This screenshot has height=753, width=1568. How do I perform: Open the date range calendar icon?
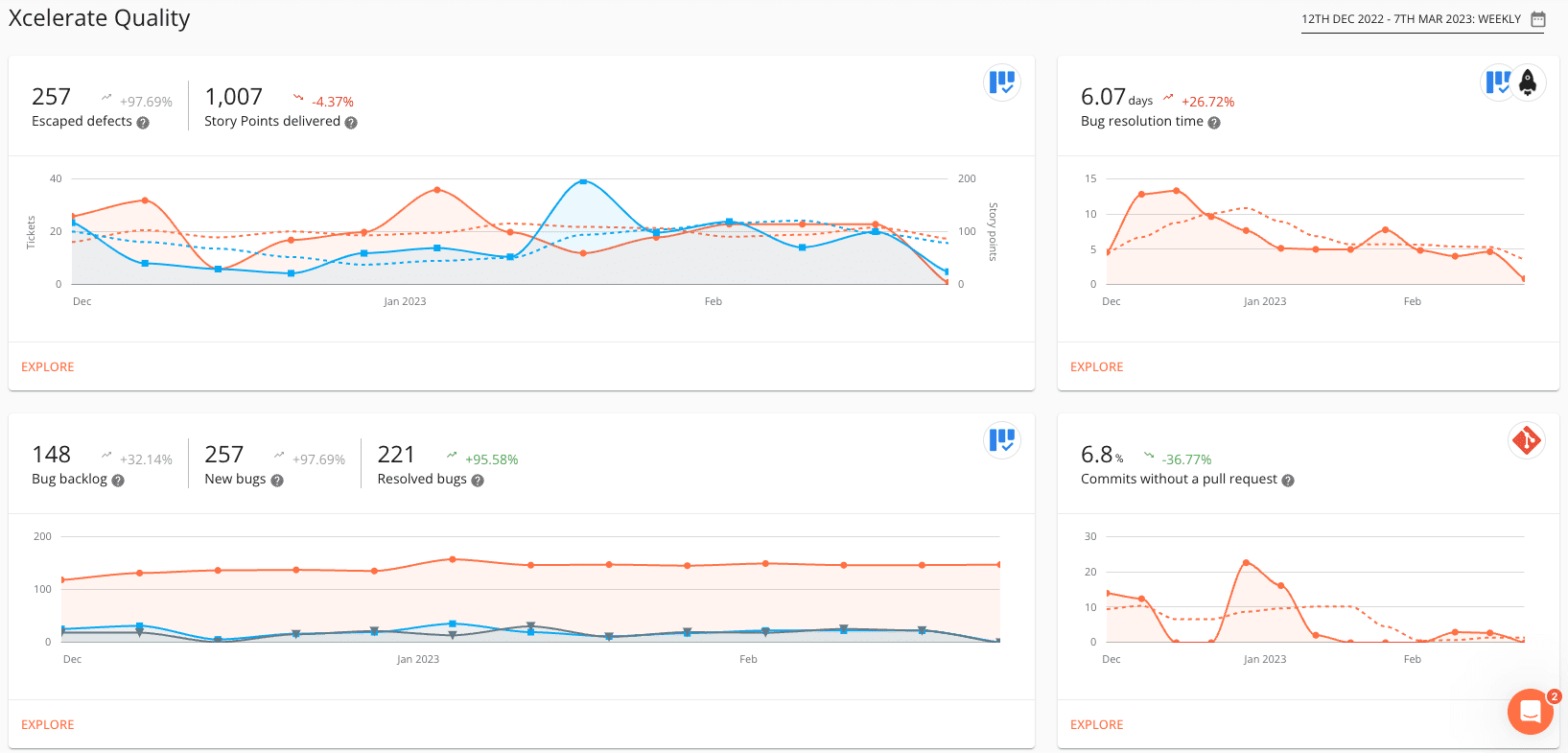tap(1538, 19)
